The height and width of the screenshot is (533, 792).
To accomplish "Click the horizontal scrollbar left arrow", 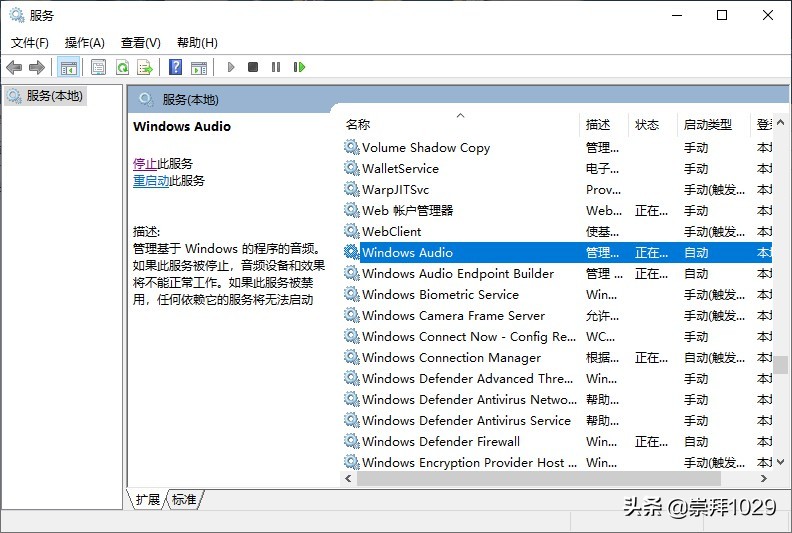I will click(x=350, y=479).
